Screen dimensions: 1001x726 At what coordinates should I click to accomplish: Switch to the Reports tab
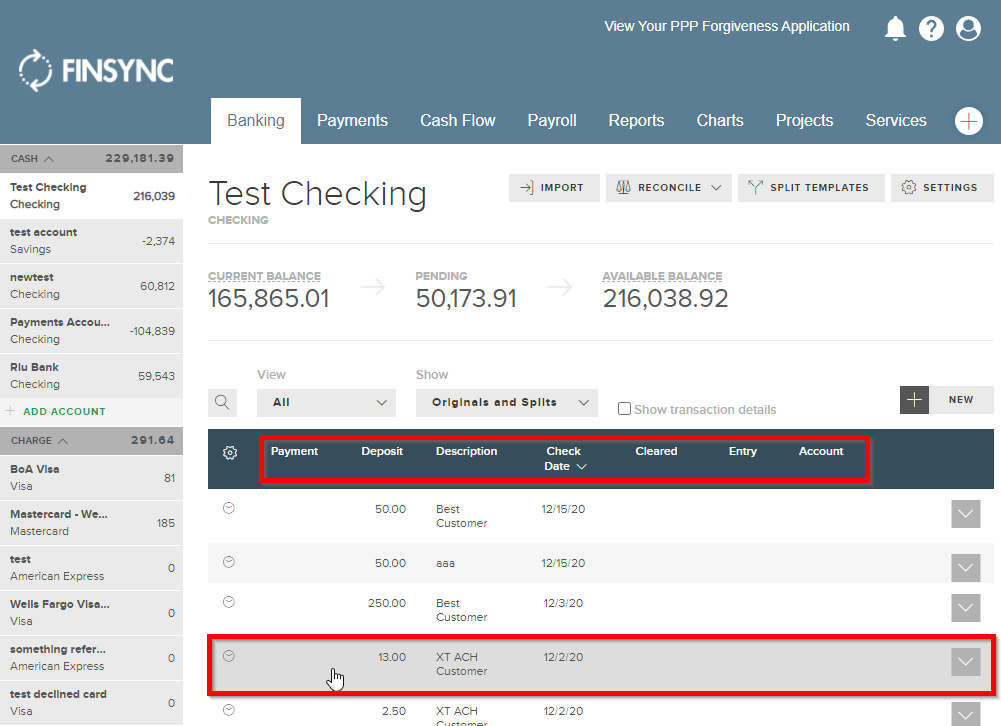(x=636, y=121)
